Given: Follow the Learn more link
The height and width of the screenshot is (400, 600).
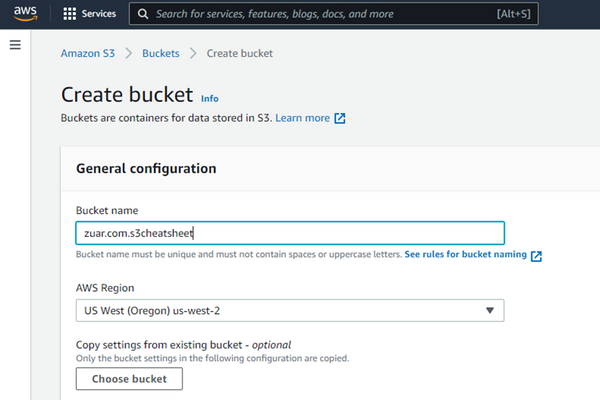Looking at the screenshot, I should pos(302,118).
